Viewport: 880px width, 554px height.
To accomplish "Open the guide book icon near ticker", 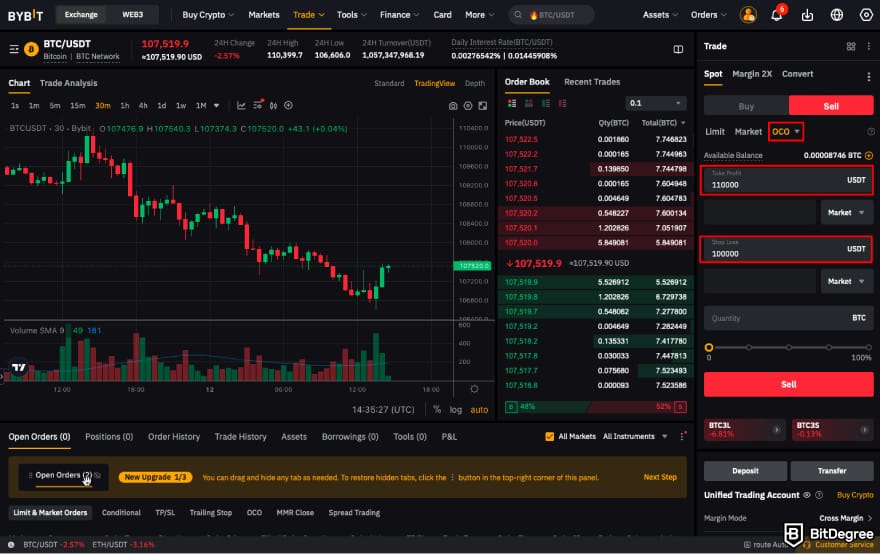I will 678,49.
